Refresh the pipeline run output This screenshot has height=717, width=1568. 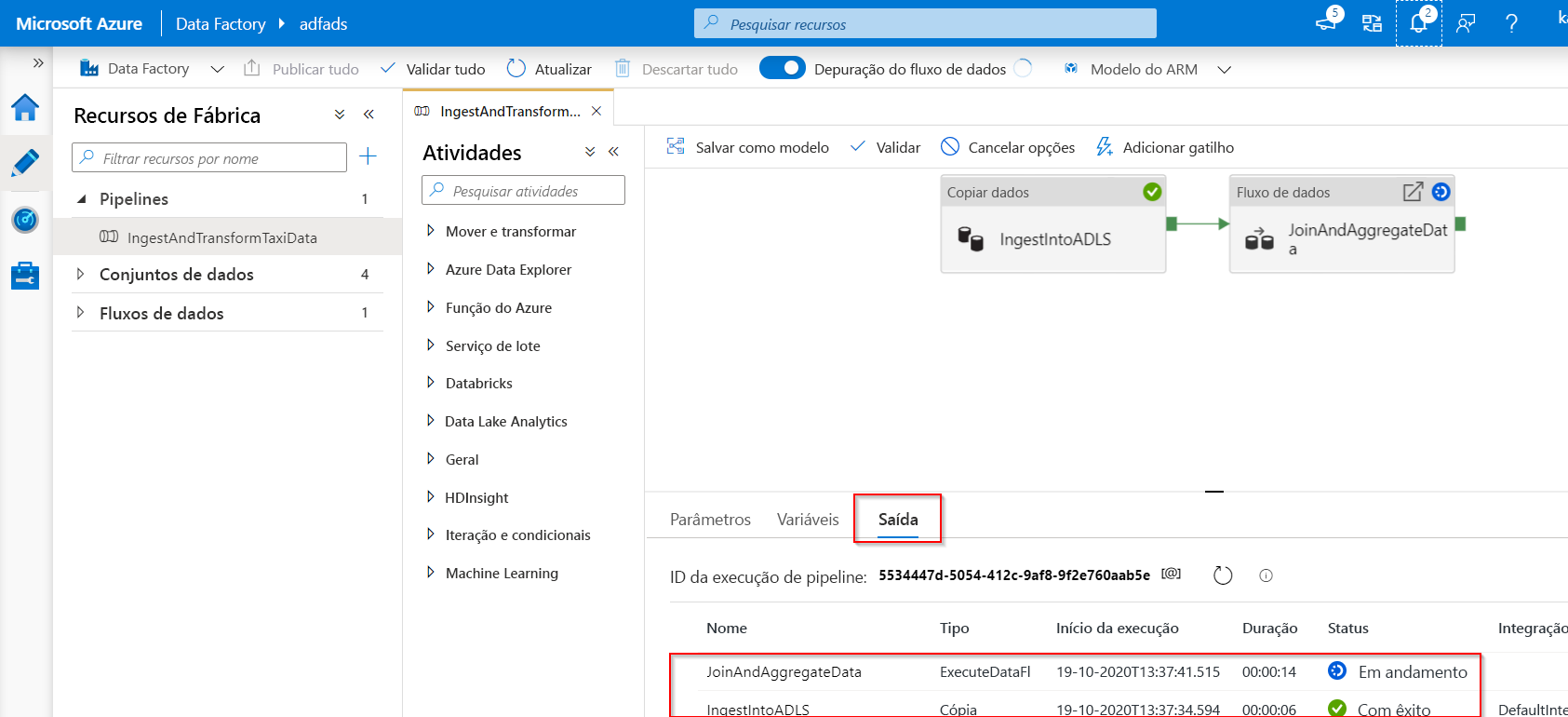(x=1223, y=575)
